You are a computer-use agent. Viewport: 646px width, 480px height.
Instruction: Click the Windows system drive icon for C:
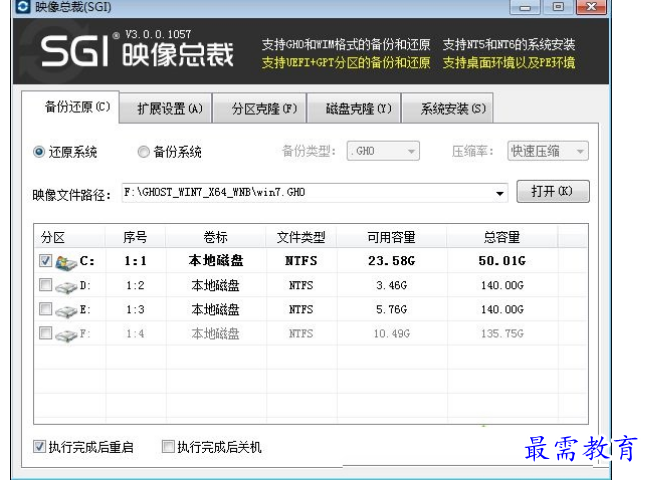coord(66,262)
